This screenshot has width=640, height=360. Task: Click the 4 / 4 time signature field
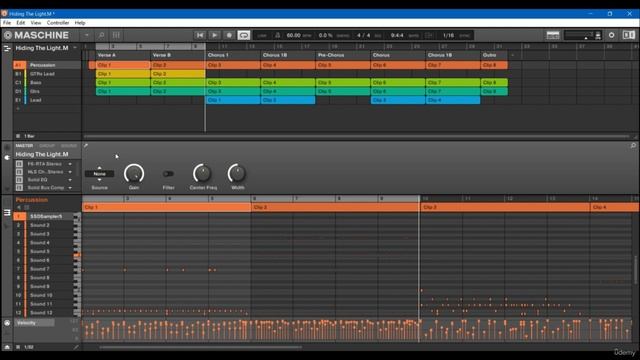pyautogui.click(x=363, y=36)
